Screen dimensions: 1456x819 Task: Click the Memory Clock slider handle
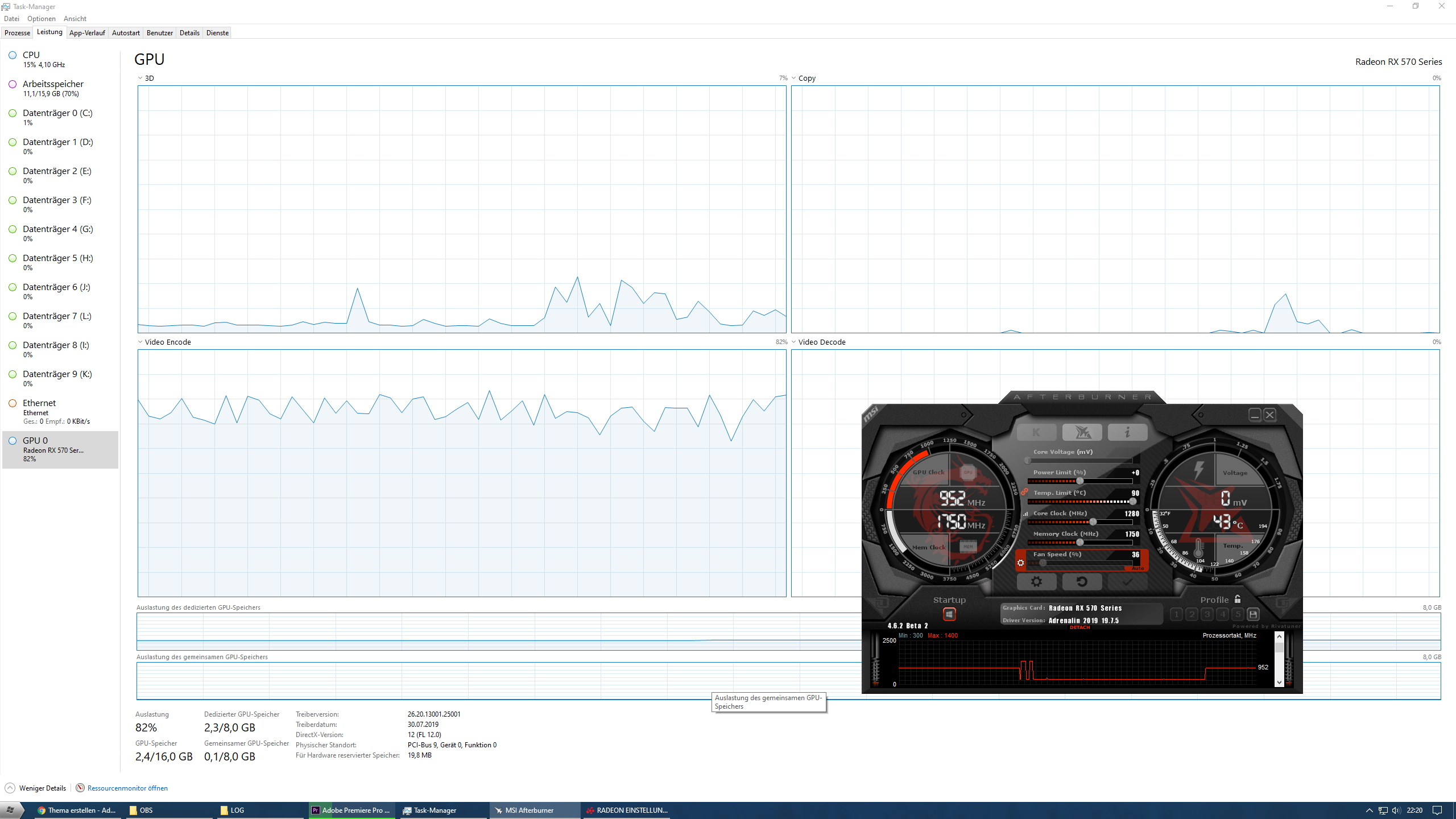pos(1079,542)
